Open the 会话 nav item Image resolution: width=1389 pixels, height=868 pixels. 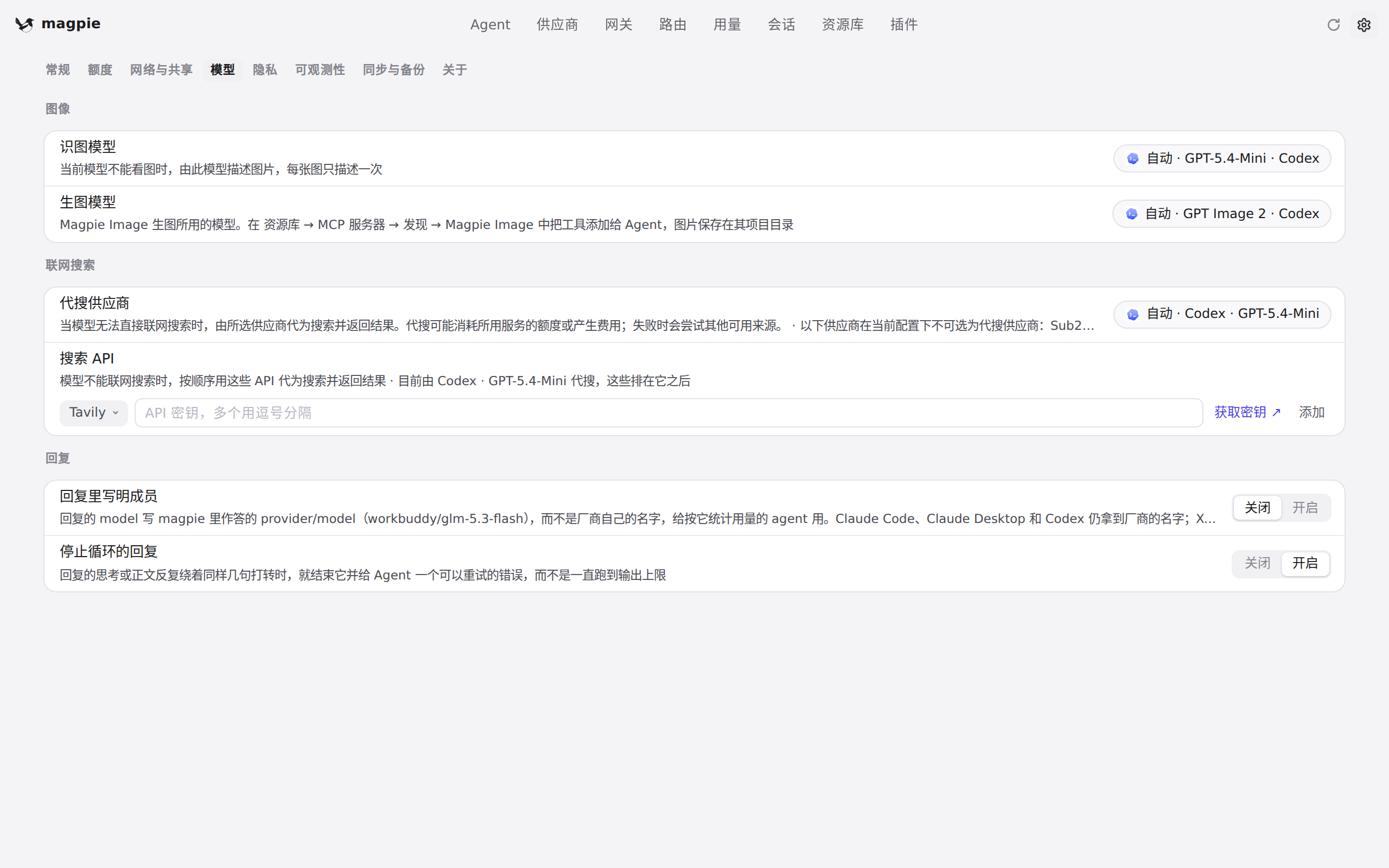781,25
